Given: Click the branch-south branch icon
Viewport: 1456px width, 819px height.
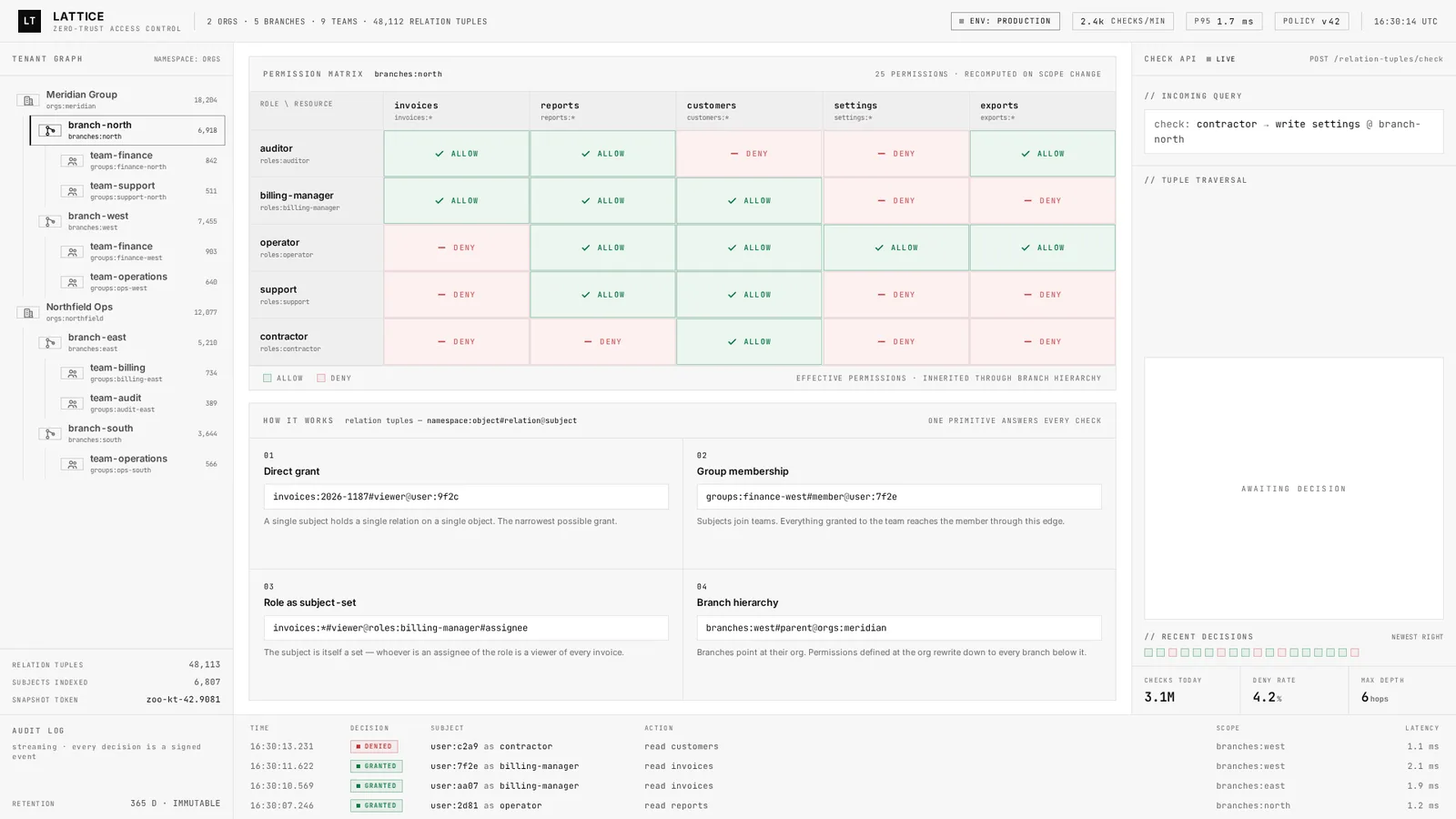Looking at the screenshot, I should click(50, 434).
